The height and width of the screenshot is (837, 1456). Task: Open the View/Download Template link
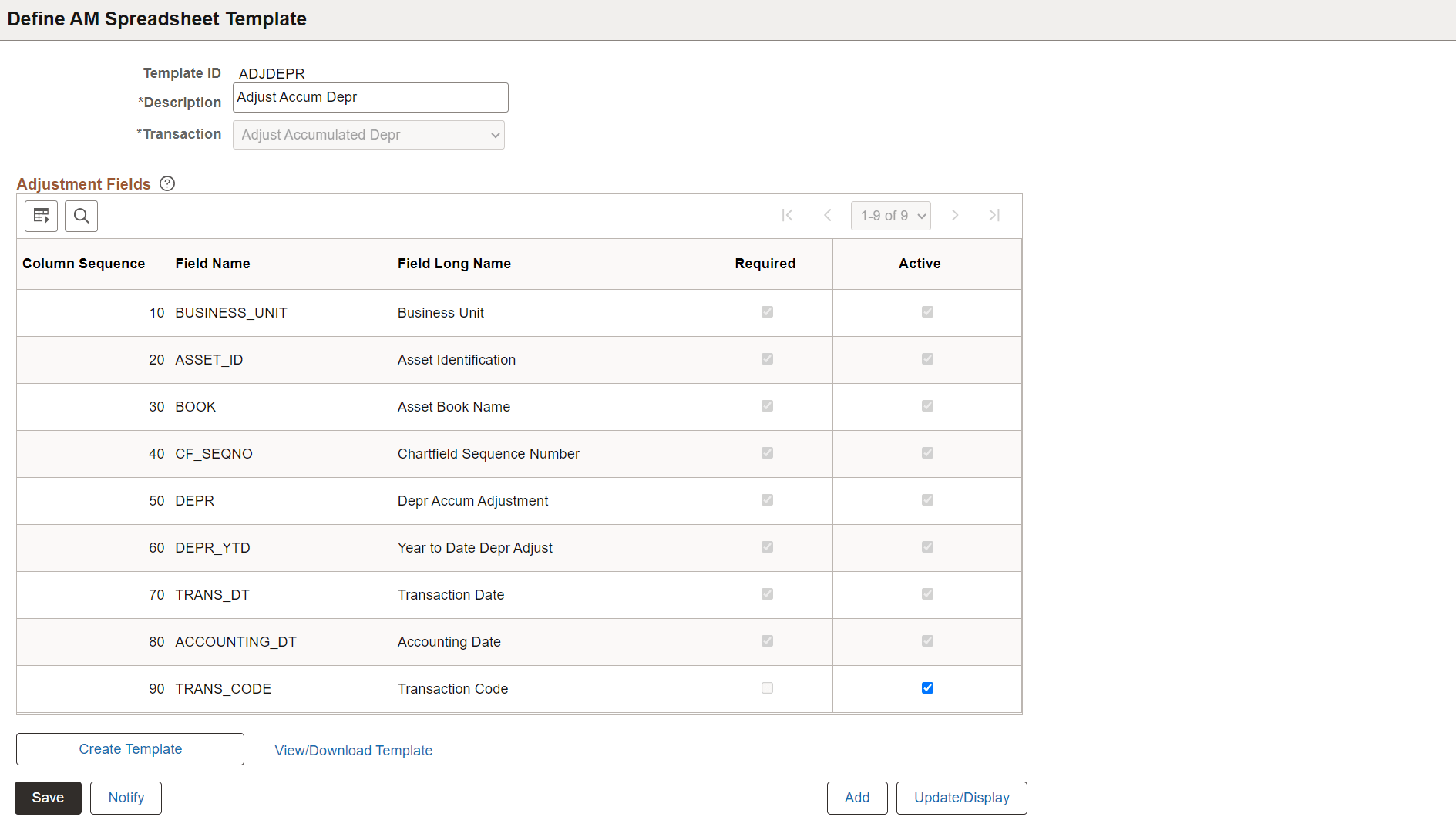coord(353,750)
